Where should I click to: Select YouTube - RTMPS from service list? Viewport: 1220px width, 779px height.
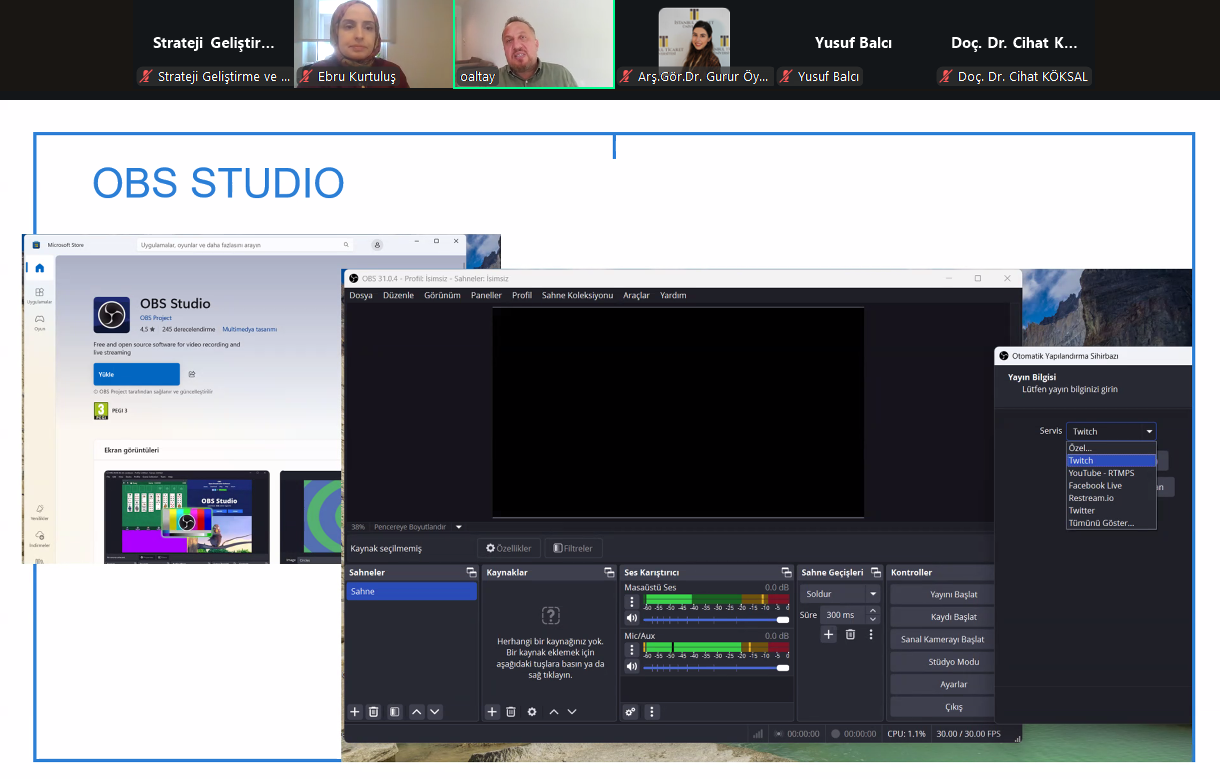tap(1101, 473)
